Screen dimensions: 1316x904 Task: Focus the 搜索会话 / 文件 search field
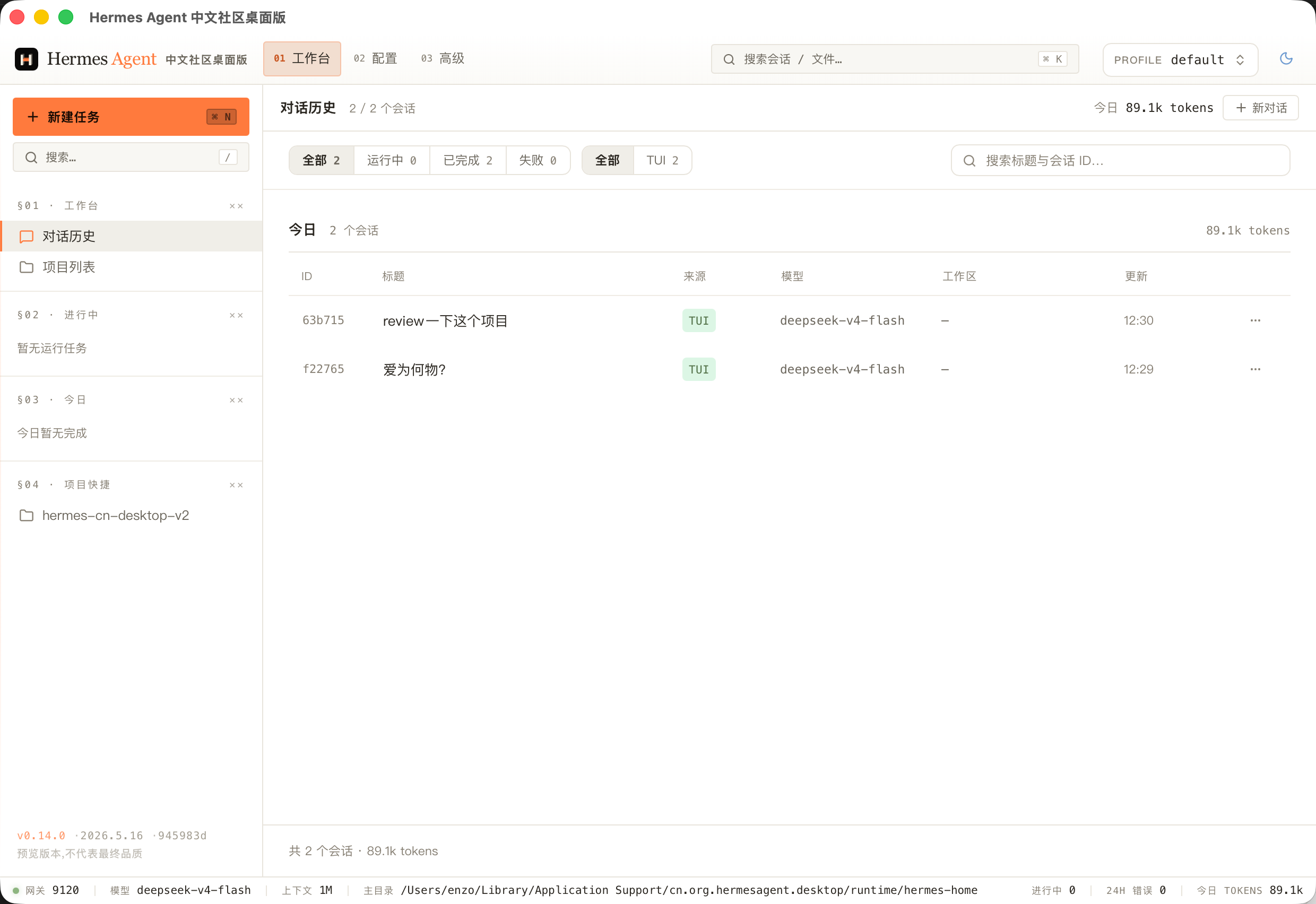895,59
